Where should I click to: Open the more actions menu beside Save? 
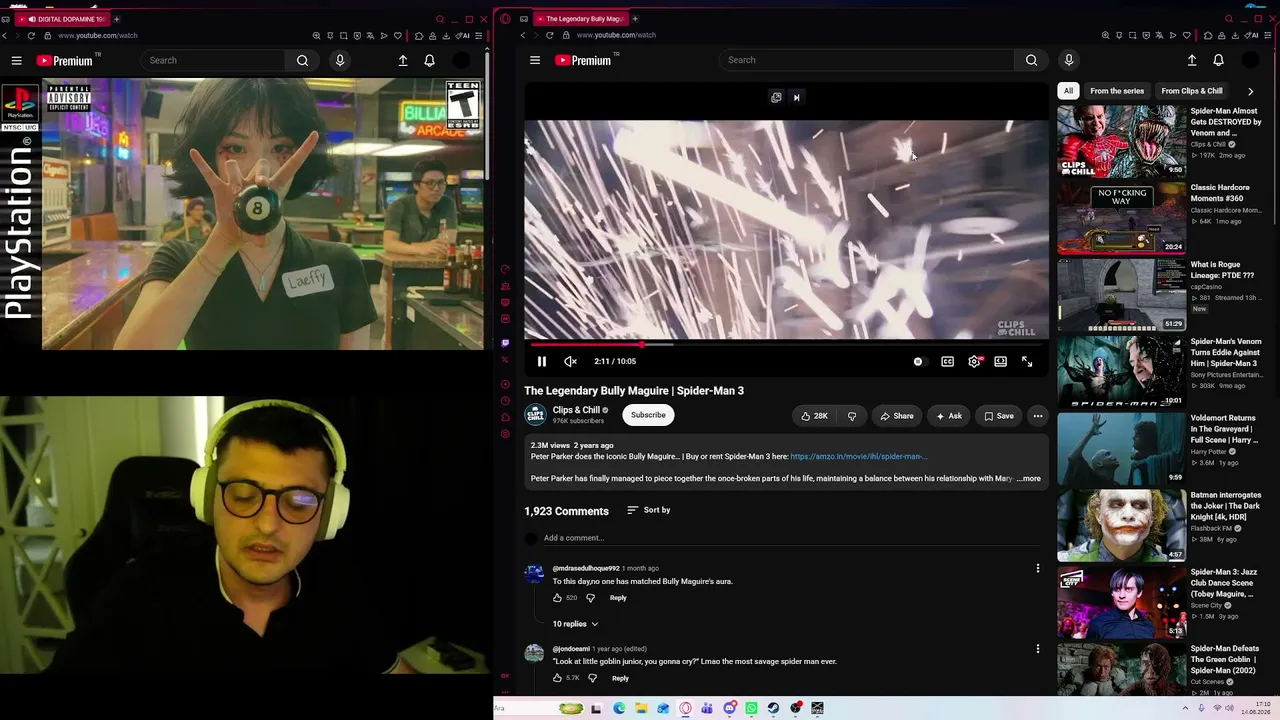pos(1038,416)
